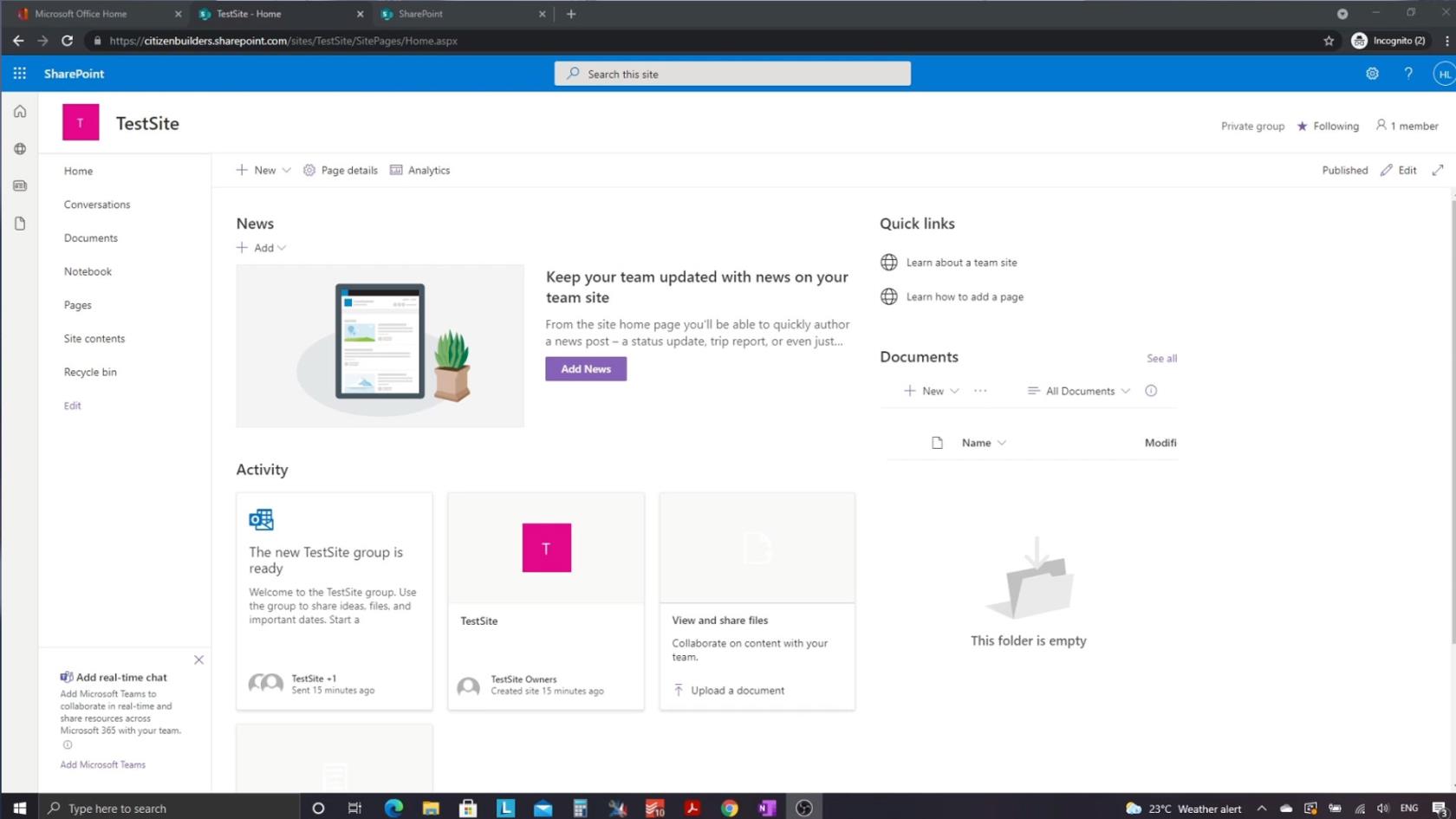This screenshot has height=819, width=1456.
Task: Open my files page icon in left rail
Action: click(x=20, y=224)
